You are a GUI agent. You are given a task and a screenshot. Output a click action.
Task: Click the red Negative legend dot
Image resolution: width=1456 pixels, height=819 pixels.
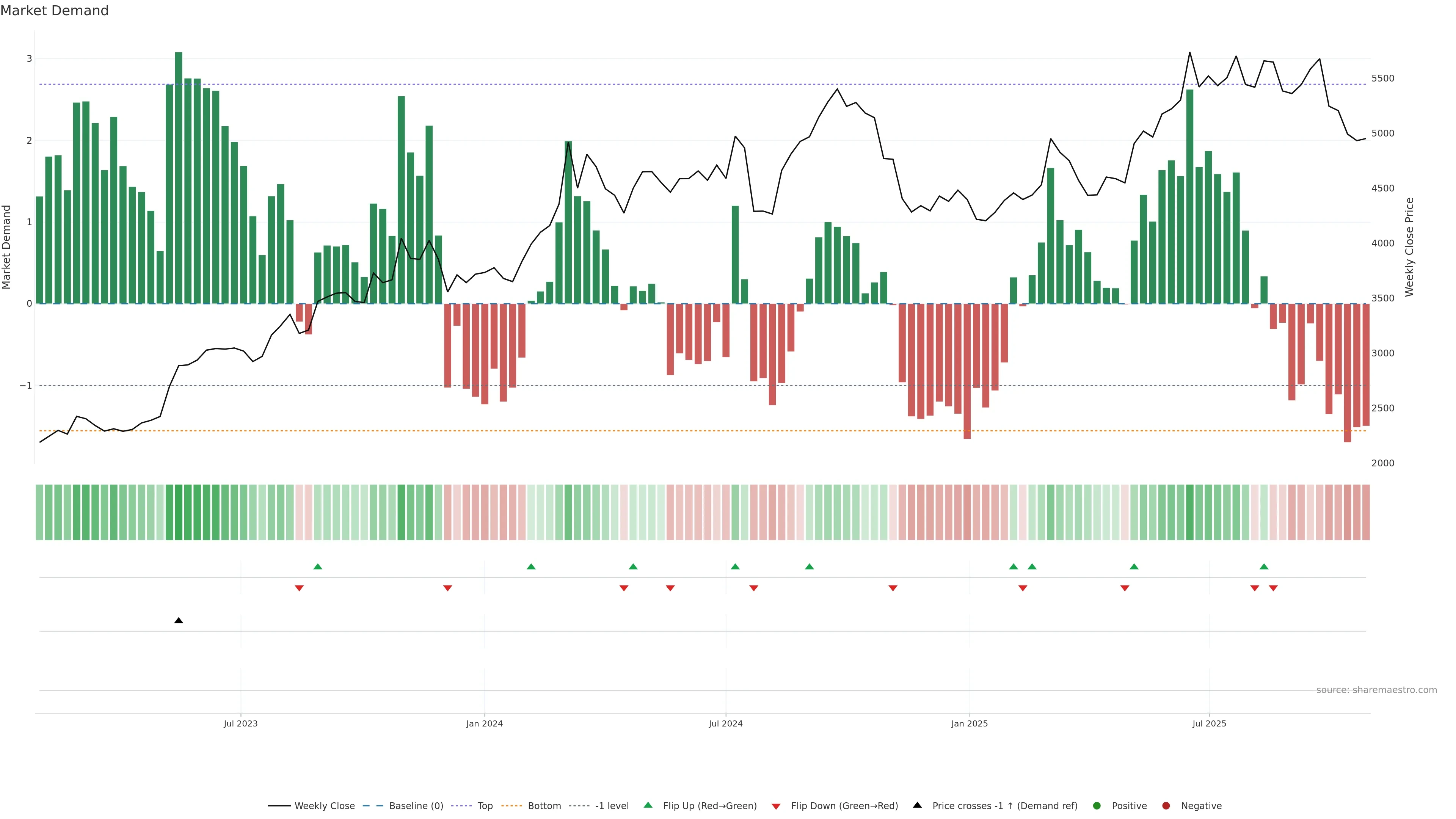(x=1166, y=805)
